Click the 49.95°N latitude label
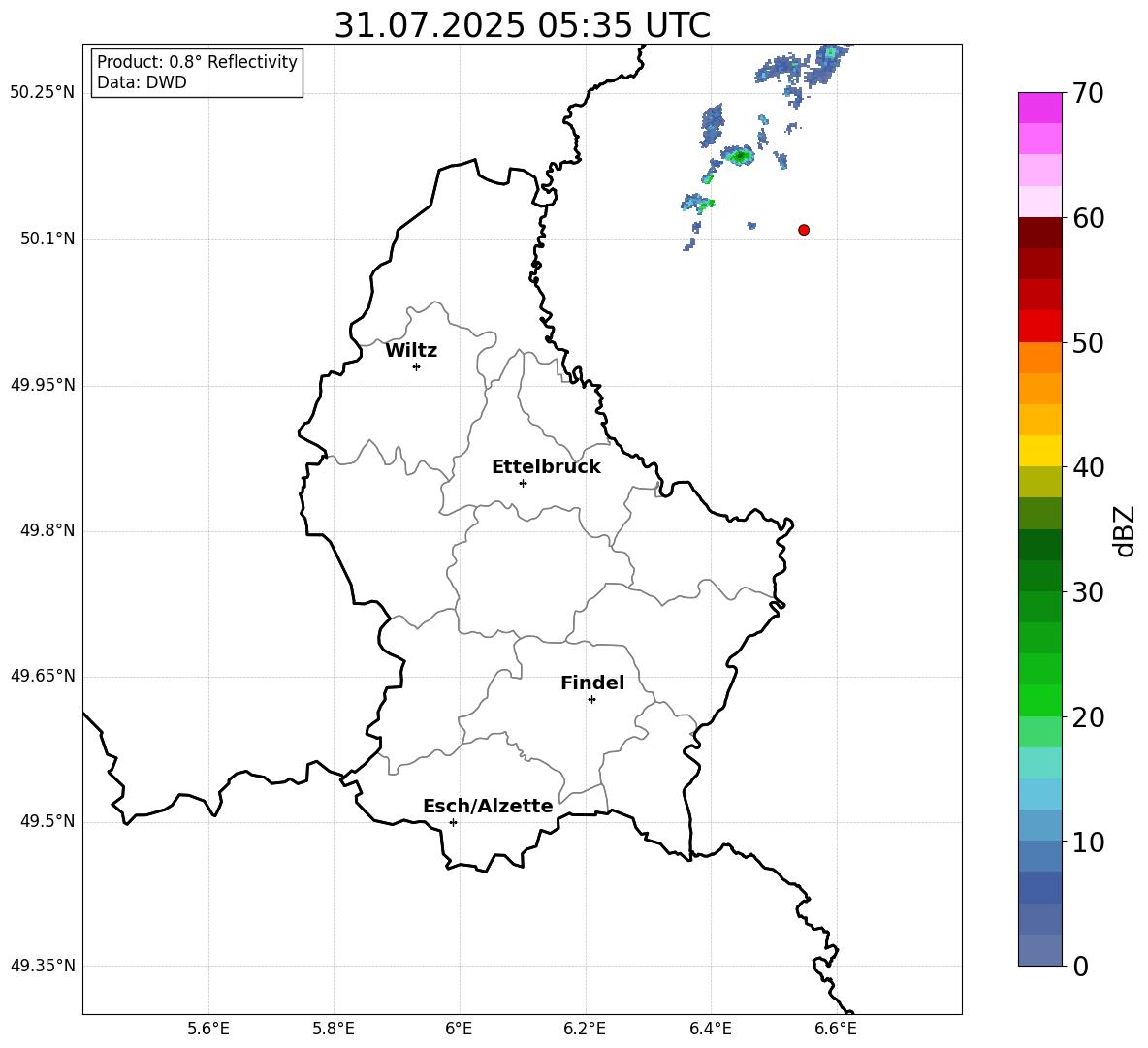Image resolution: width=1148 pixels, height=1048 pixels. point(43,384)
